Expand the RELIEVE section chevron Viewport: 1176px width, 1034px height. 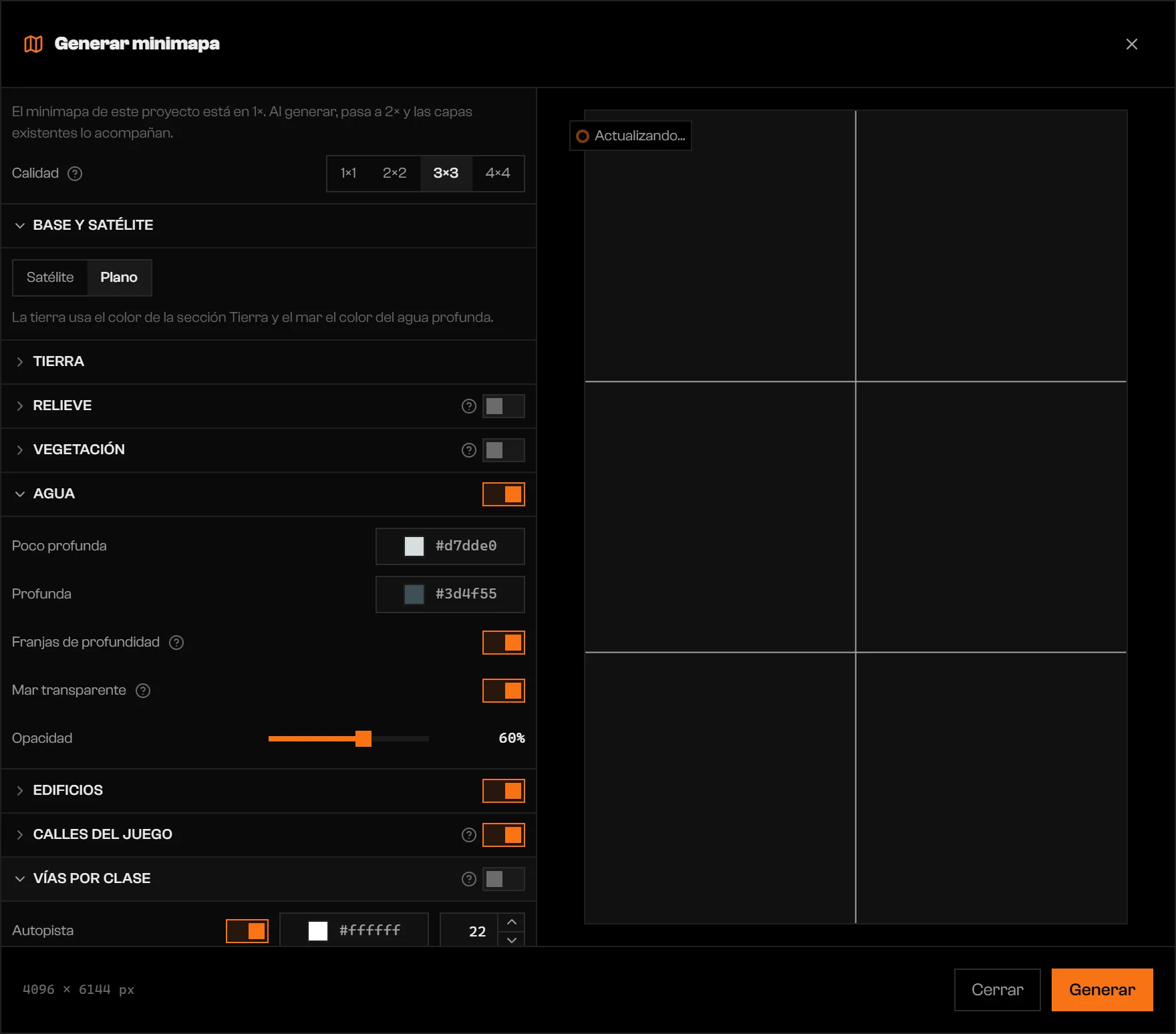pos(20,406)
